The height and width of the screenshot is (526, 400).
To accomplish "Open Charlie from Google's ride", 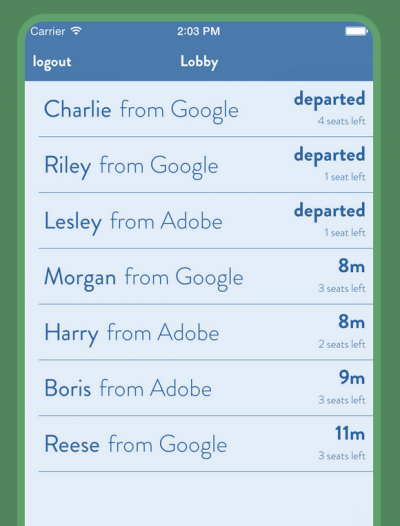I will (199, 109).
